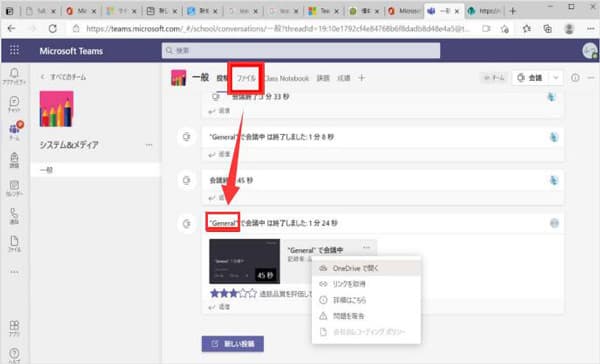The width and height of the screenshot is (600, 364).
Task: Open Assignments icon in the left sidebar
Action: (14, 160)
